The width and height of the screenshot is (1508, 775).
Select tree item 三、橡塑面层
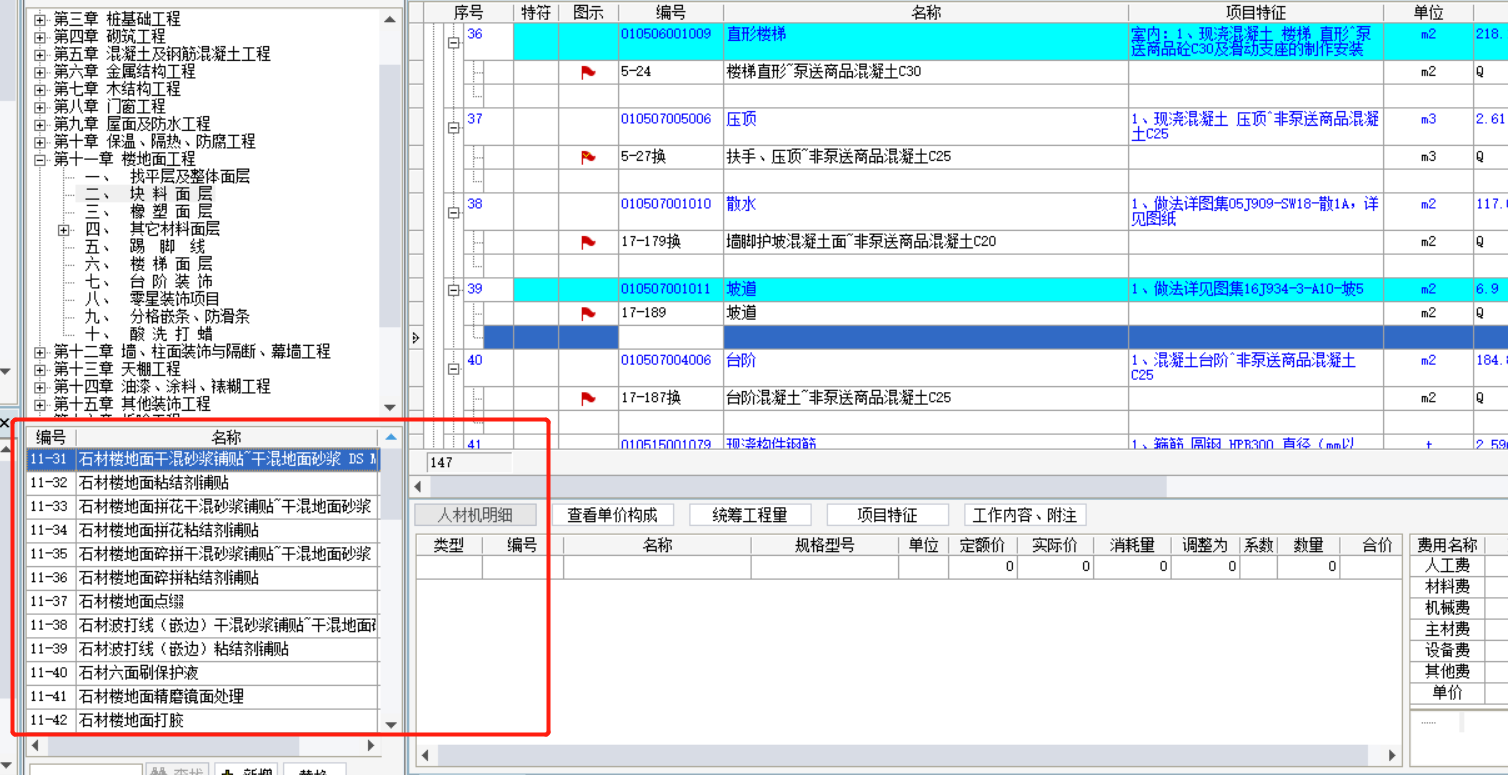pyautogui.click(x=148, y=211)
